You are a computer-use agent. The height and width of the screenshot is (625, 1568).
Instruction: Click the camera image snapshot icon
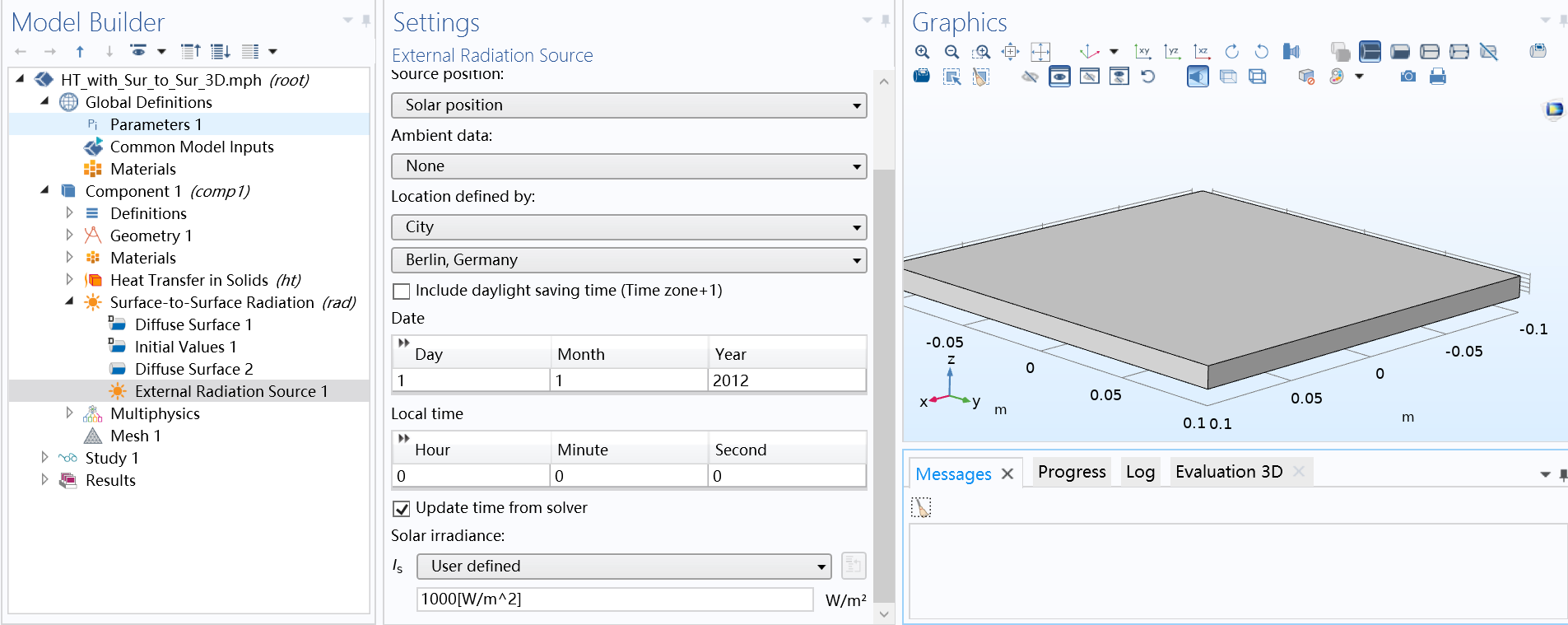1407,77
